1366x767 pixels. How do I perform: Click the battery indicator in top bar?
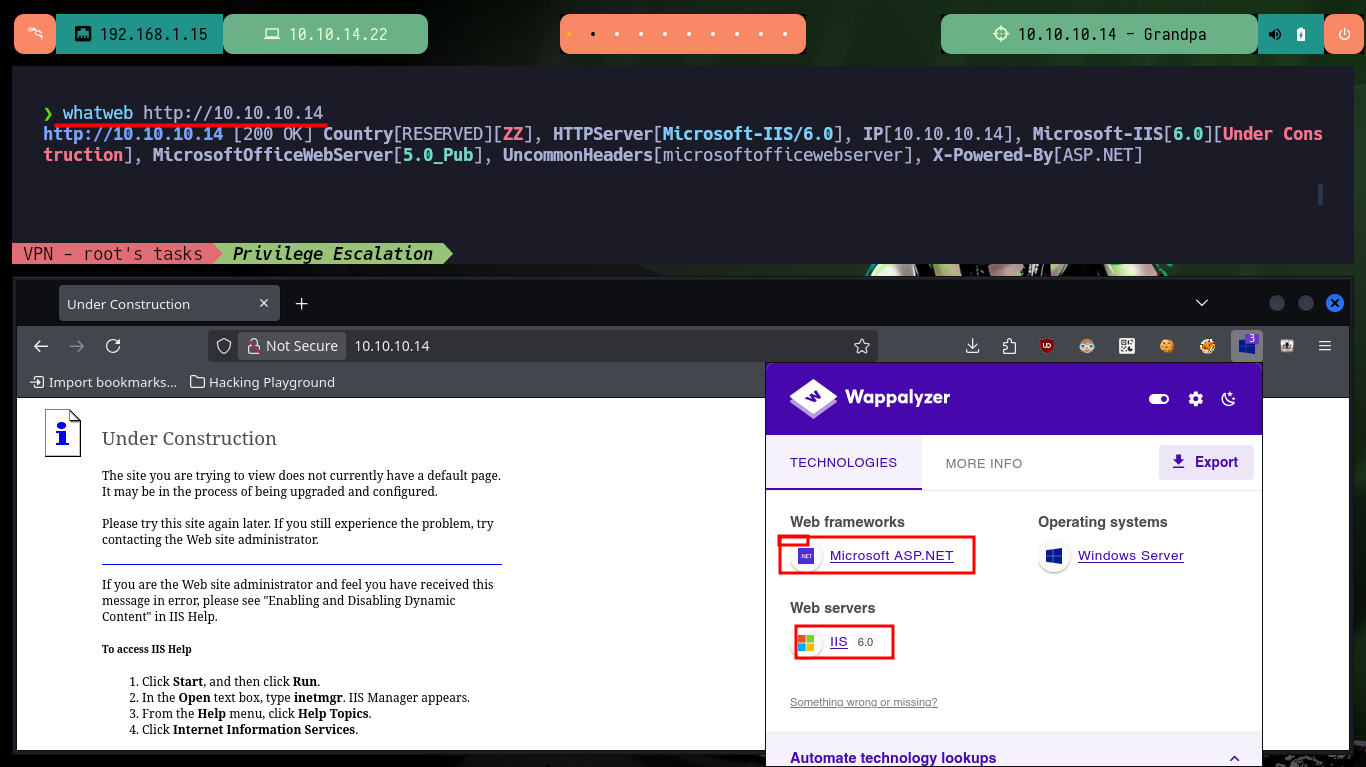[x=1301, y=34]
